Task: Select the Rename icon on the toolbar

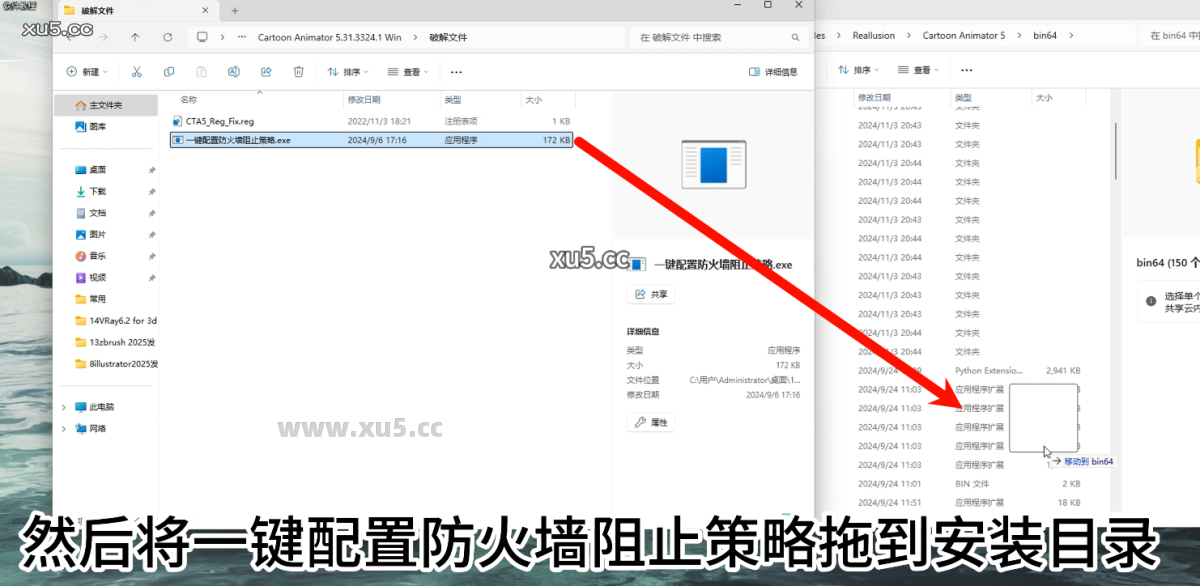Action: (233, 73)
